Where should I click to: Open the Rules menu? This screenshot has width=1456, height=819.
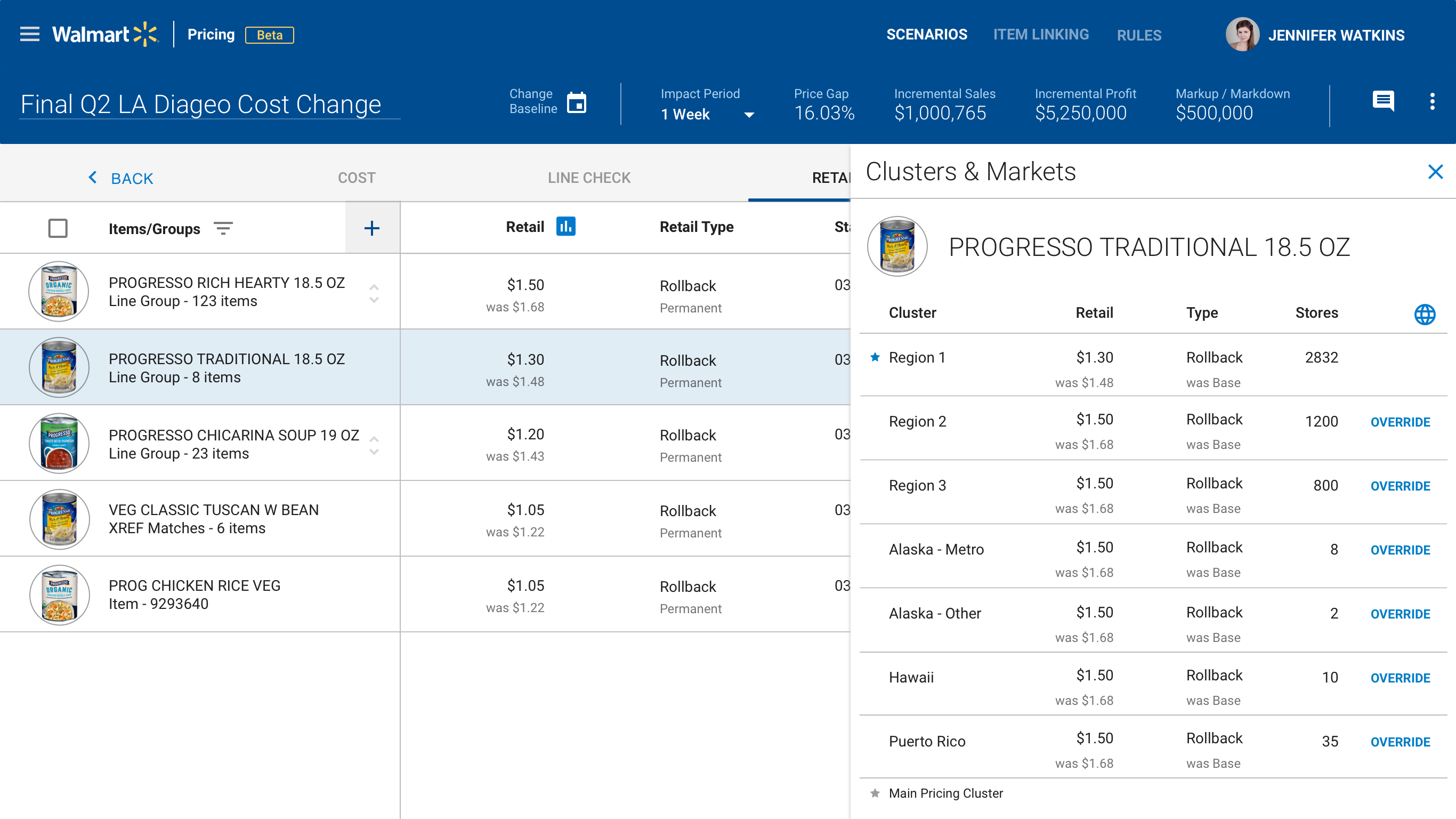coord(1139,35)
